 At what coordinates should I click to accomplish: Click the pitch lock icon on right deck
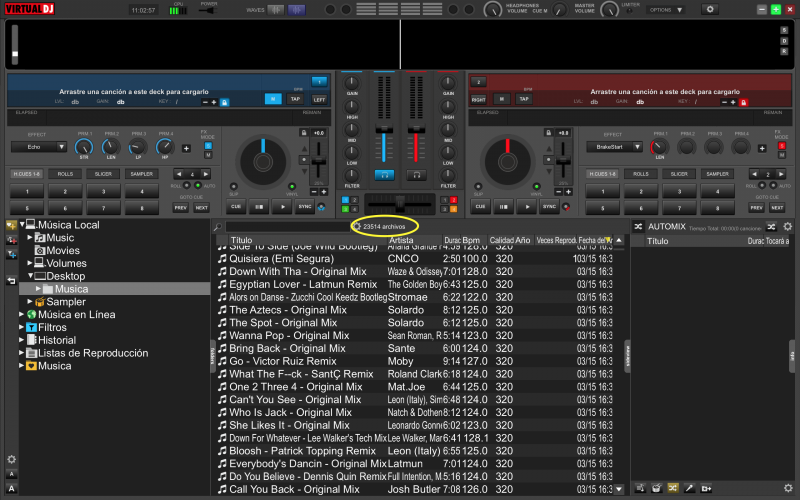click(548, 133)
